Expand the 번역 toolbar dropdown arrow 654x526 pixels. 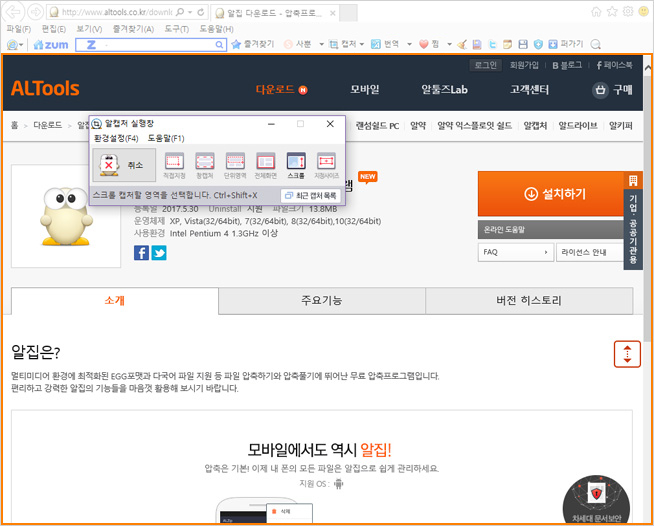click(x=410, y=44)
